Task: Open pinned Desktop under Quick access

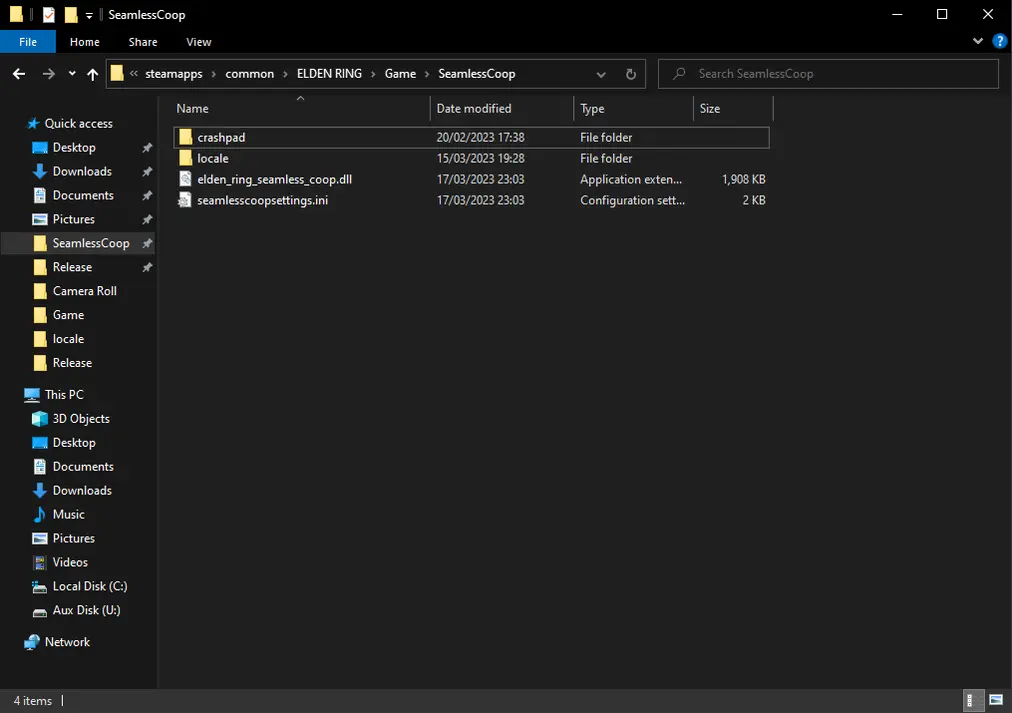Action: (74, 147)
